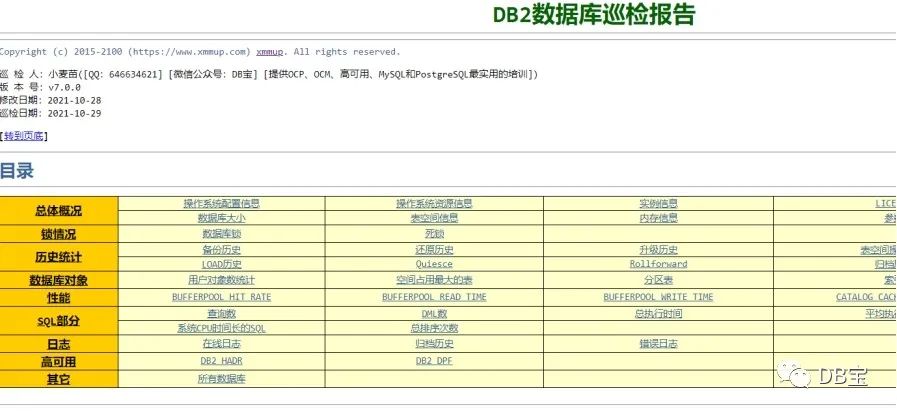Image resolution: width=897 pixels, height=414 pixels.
Task: Open the 备份历史 link
Action: (x=221, y=250)
